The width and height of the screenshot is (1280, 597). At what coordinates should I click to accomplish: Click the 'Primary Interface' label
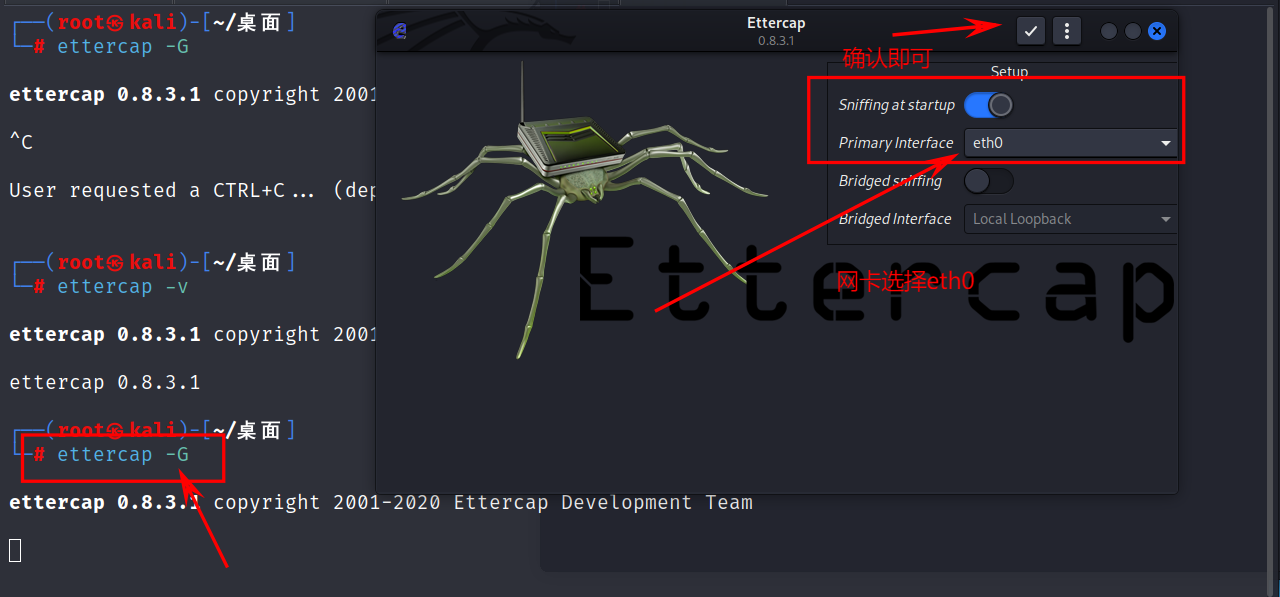896,143
